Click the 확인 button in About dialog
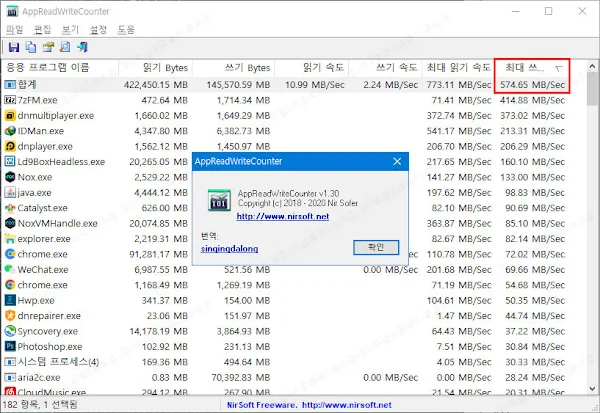The width and height of the screenshot is (600, 413). click(376, 247)
